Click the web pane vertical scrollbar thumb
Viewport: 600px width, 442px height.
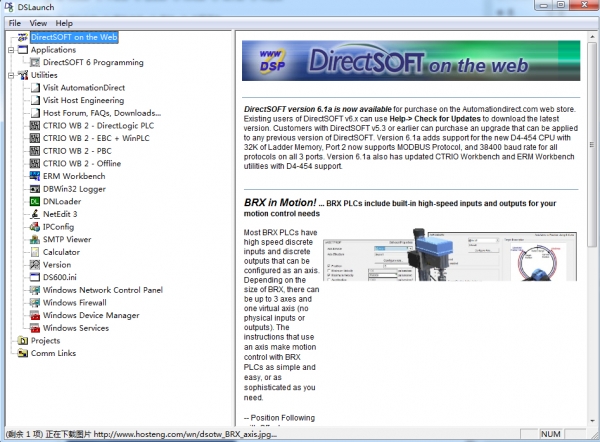coord(592,144)
